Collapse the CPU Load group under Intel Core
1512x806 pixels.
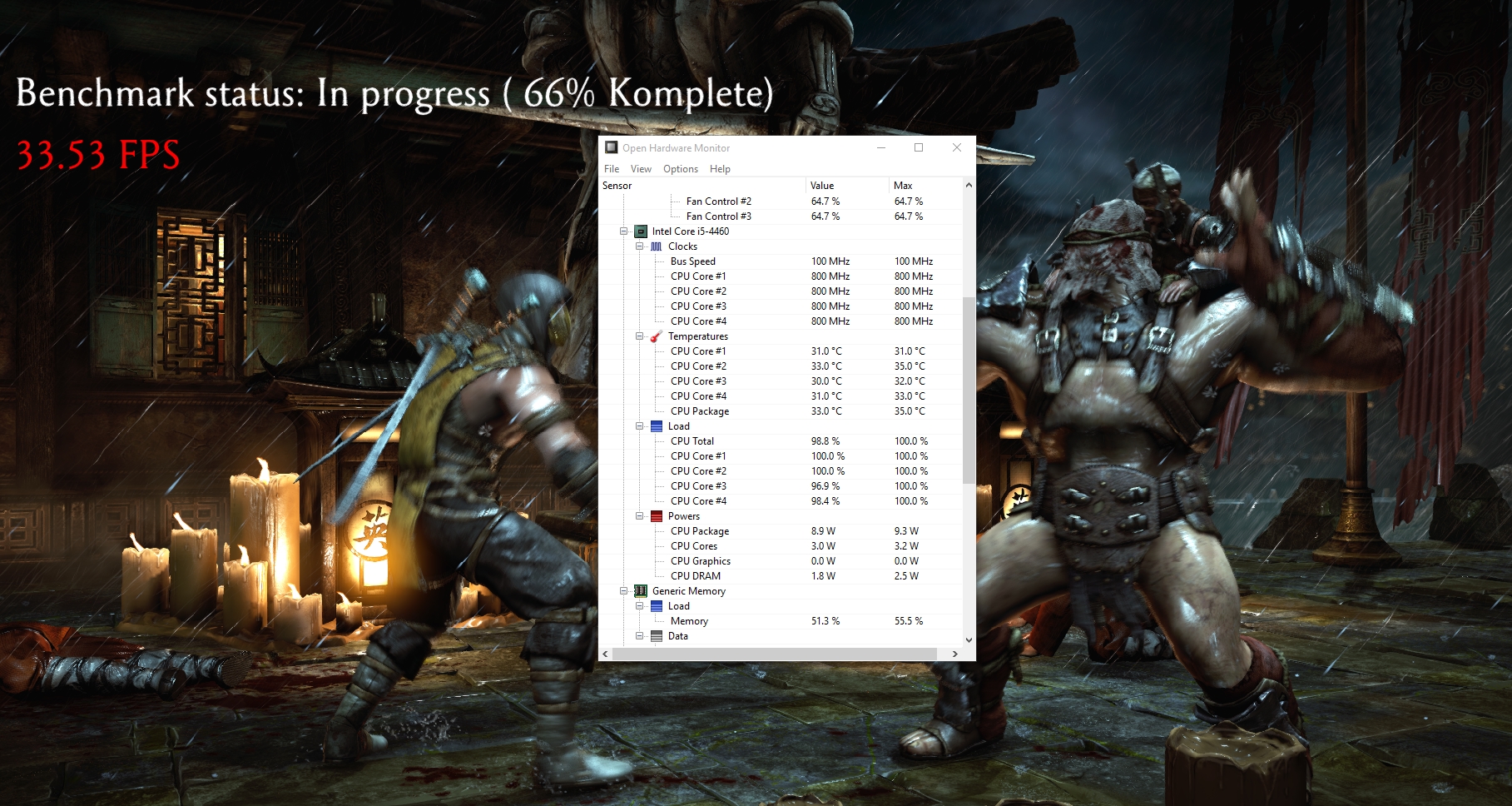tap(639, 426)
